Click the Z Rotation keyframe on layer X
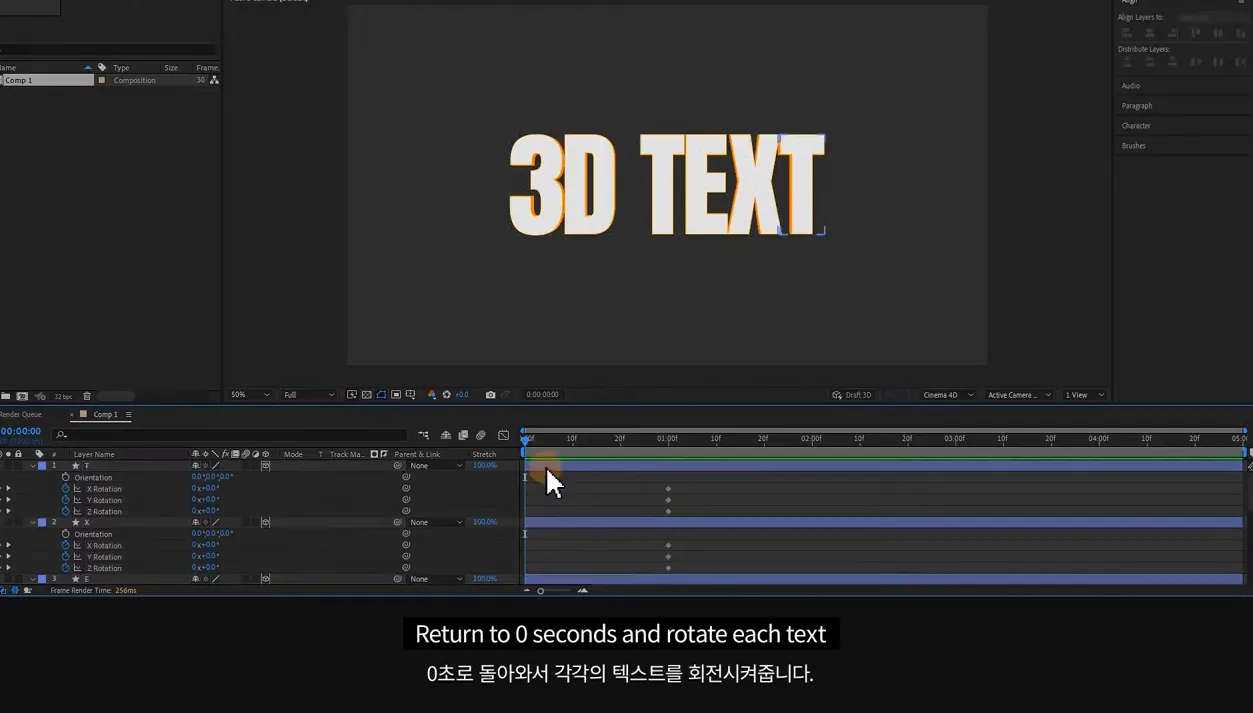Image resolution: width=1253 pixels, height=713 pixels. [668, 568]
